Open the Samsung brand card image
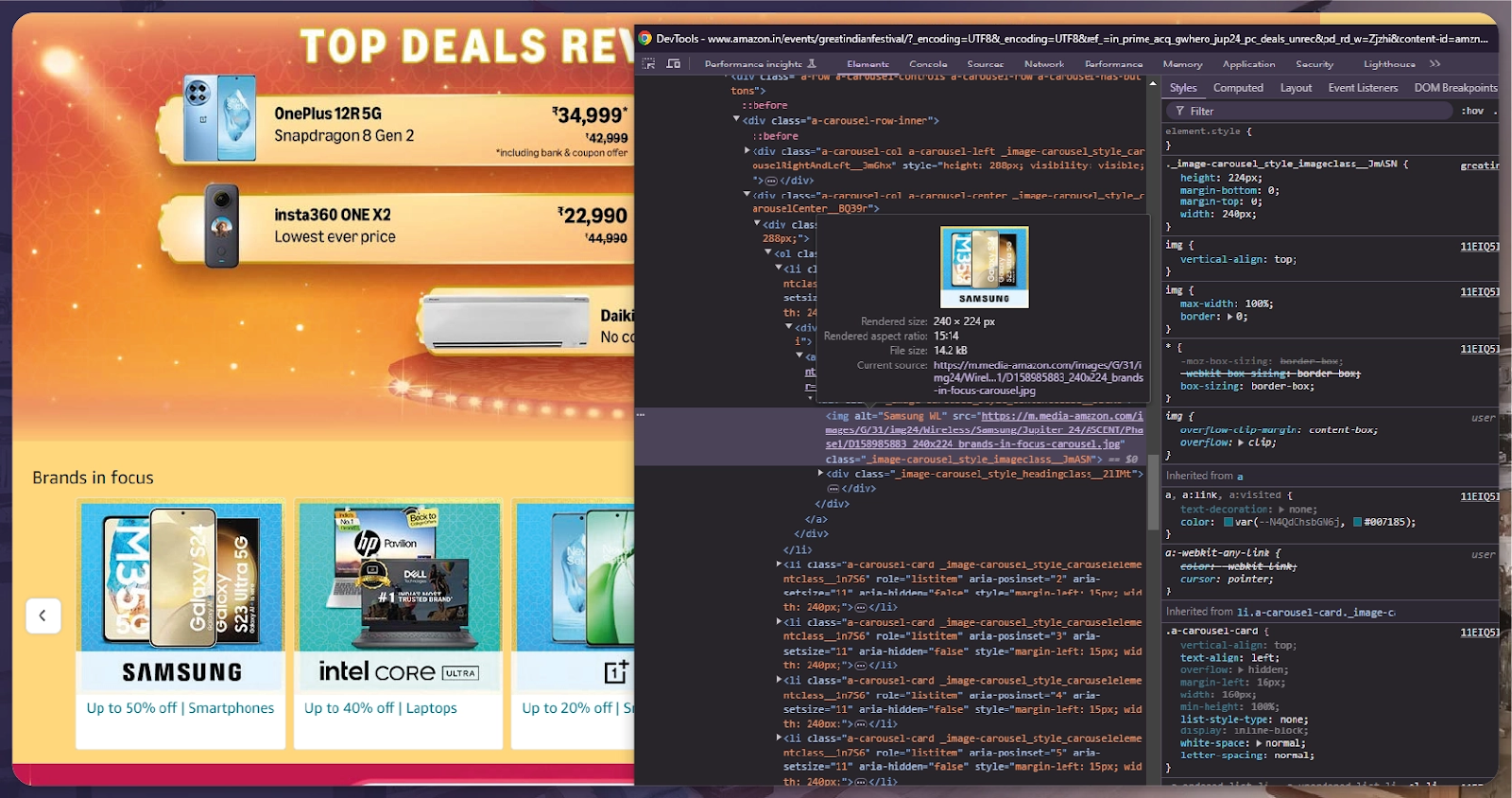Screen dimensions: 1512x798 click(181, 597)
